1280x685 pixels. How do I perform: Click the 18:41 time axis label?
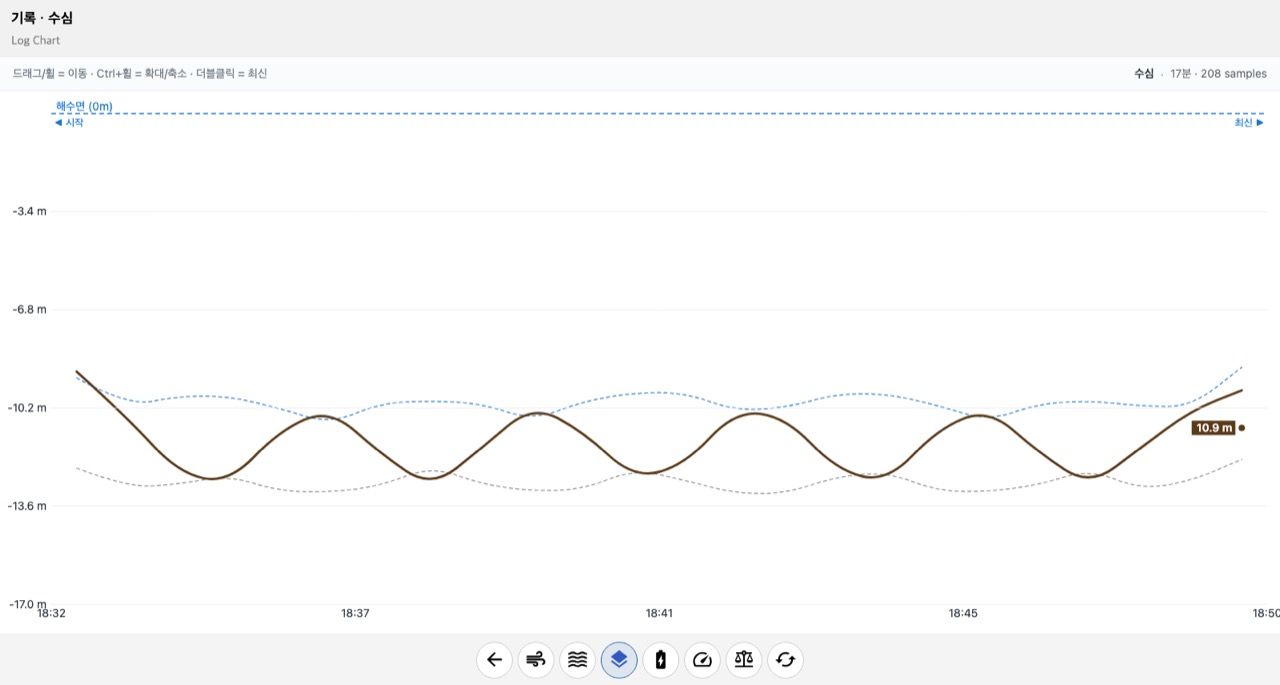[x=659, y=613]
